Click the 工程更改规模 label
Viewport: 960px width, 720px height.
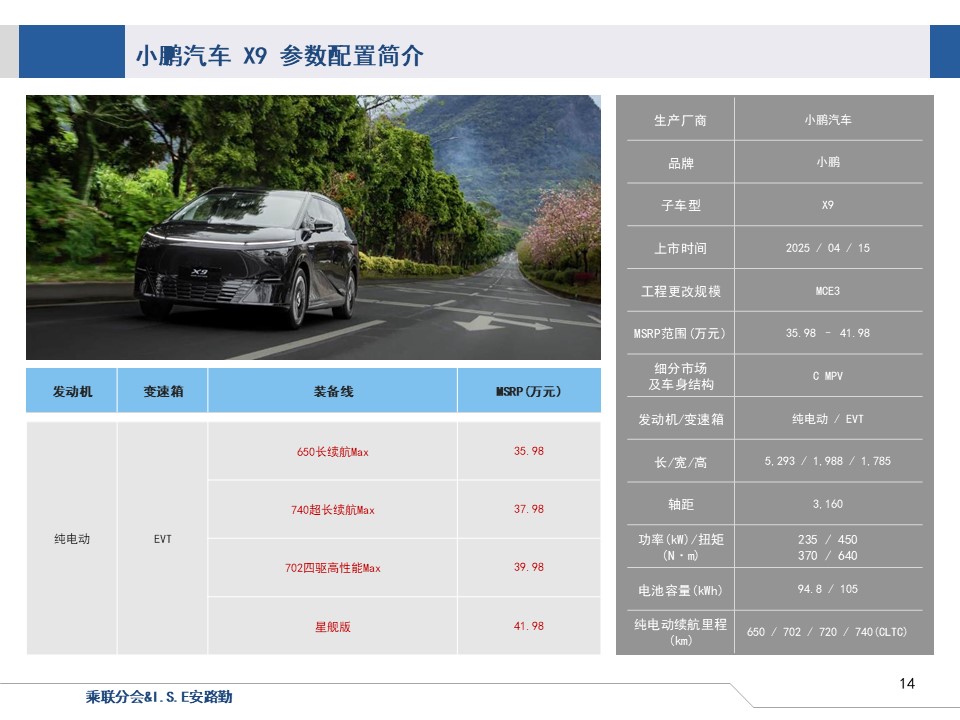680,291
